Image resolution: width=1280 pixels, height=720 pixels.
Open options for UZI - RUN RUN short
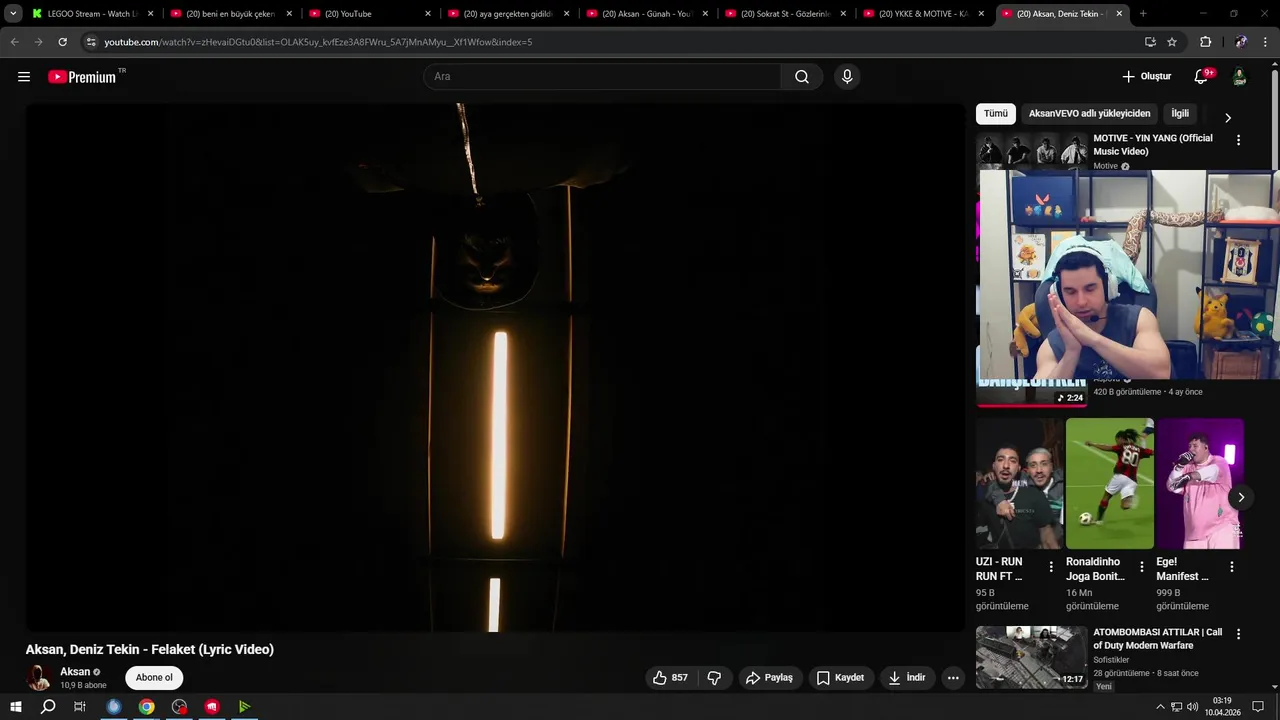point(1051,567)
